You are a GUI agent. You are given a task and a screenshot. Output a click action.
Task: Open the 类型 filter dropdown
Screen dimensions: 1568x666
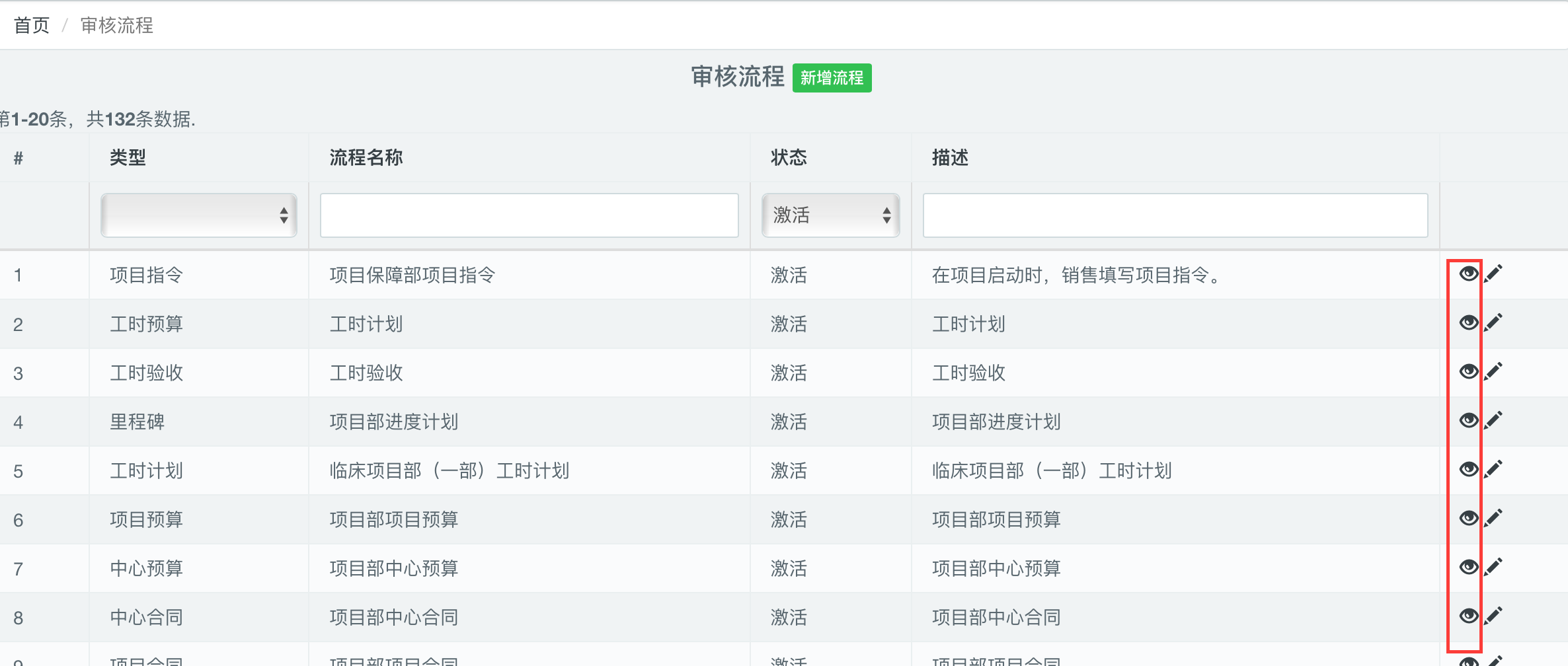pos(199,215)
